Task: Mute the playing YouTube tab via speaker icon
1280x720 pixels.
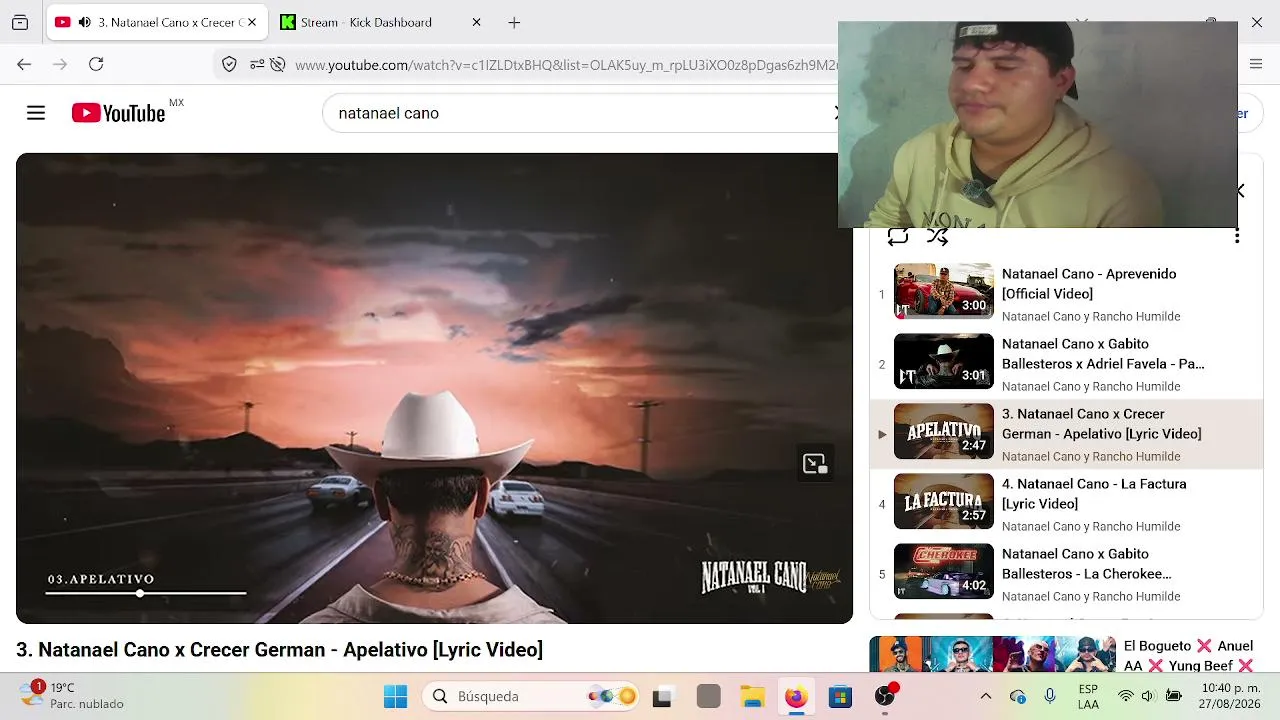Action: click(84, 22)
